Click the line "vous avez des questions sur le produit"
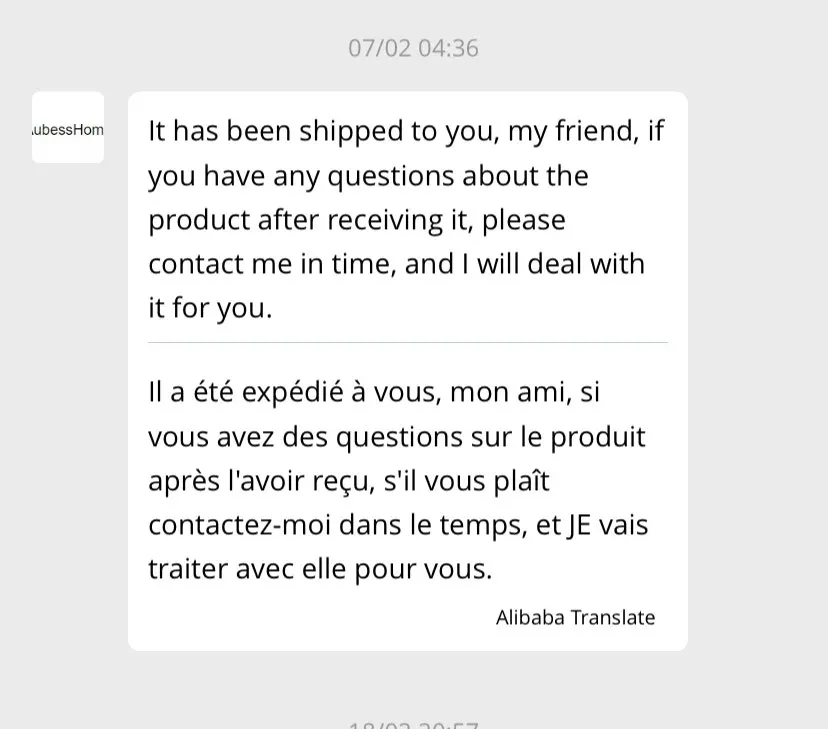This screenshot has height=729, width=828. (x=396, y=437)
